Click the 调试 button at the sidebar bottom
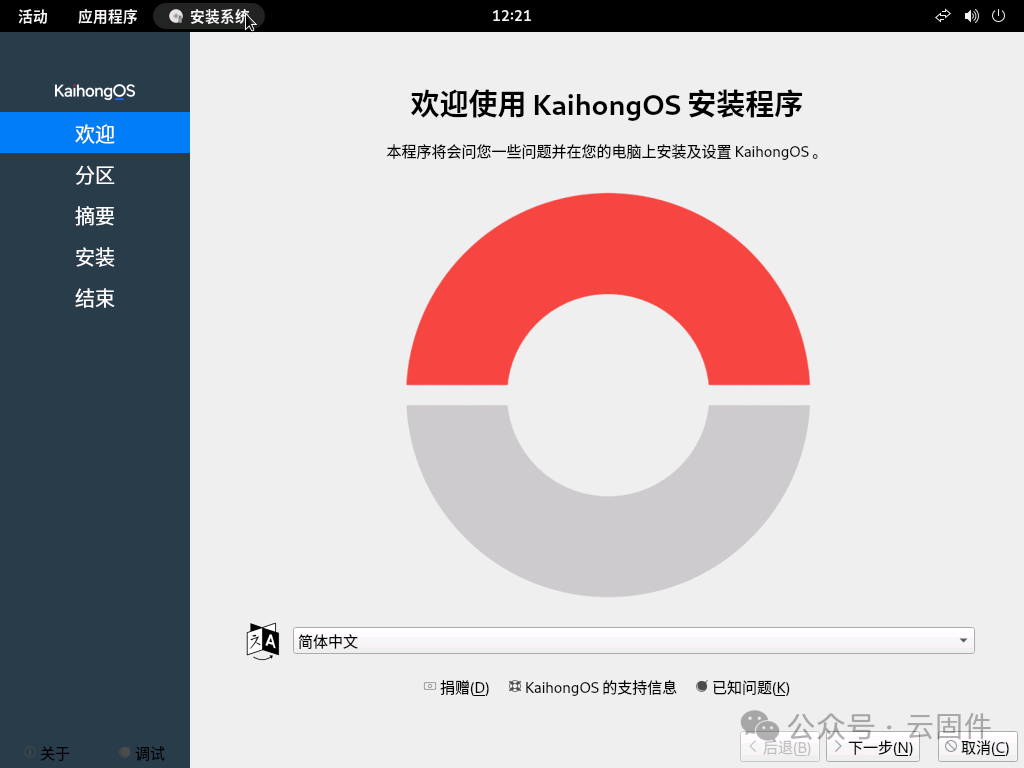The image size is (1024, 768). (142, 753)
